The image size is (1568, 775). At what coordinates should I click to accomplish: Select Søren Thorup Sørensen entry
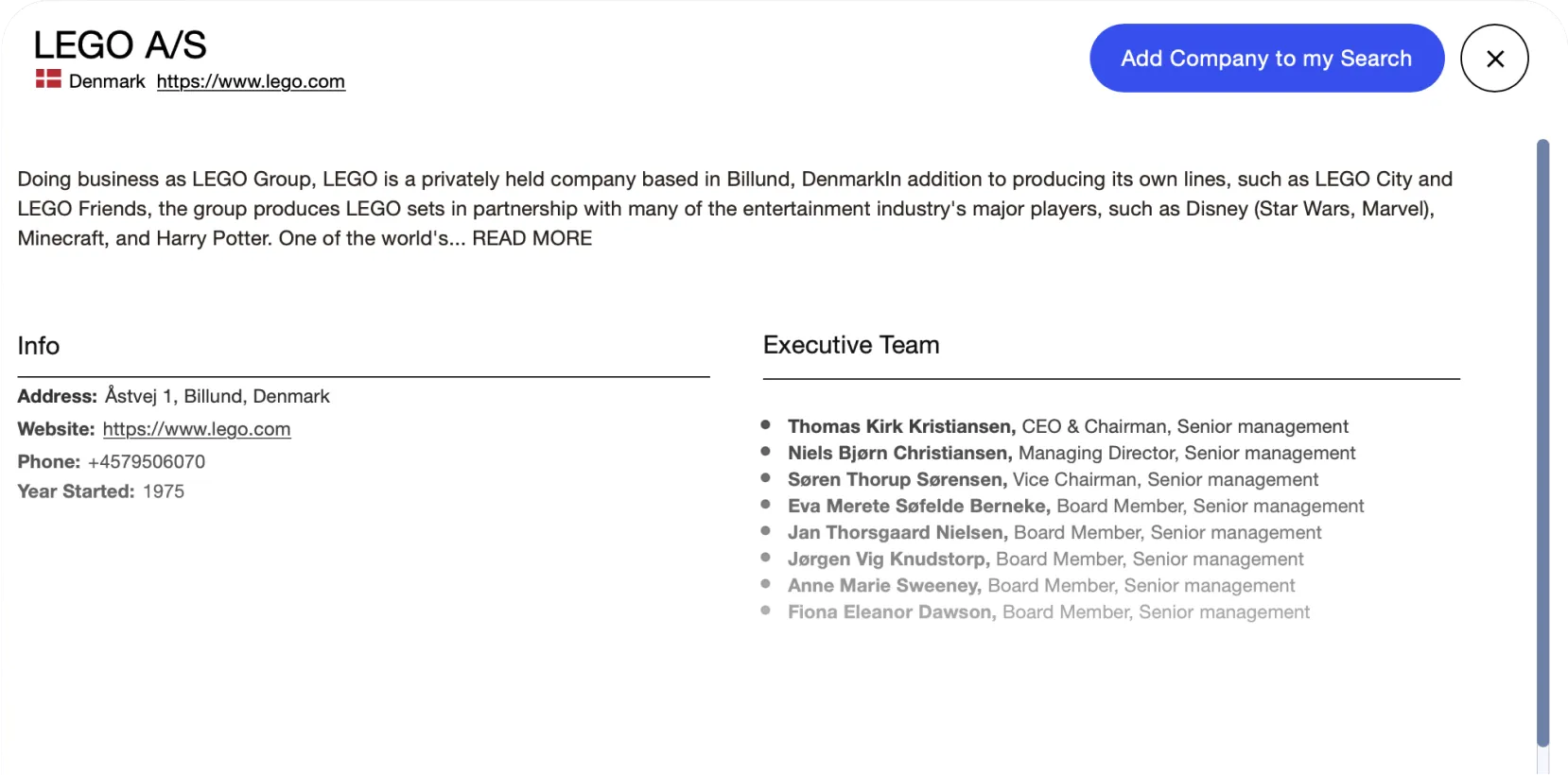tap(1053, 479)
